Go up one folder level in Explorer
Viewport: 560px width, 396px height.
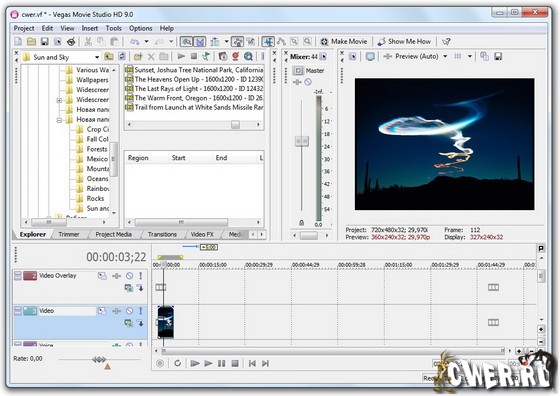click(x=109, y=57)
